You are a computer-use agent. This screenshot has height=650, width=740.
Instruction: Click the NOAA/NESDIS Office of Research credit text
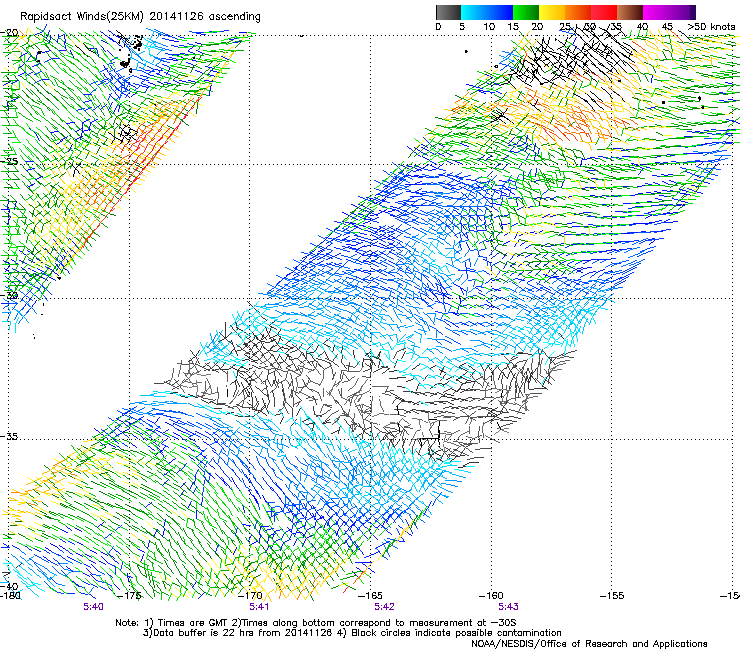(x=589, y=644)
